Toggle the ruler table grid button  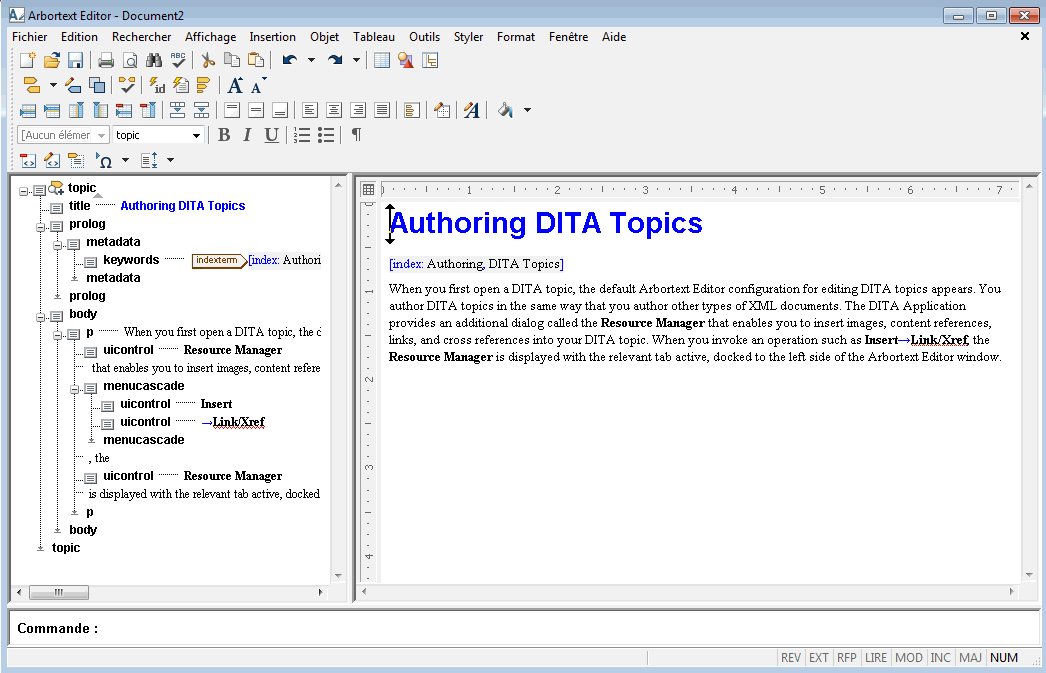click(368, 189)
